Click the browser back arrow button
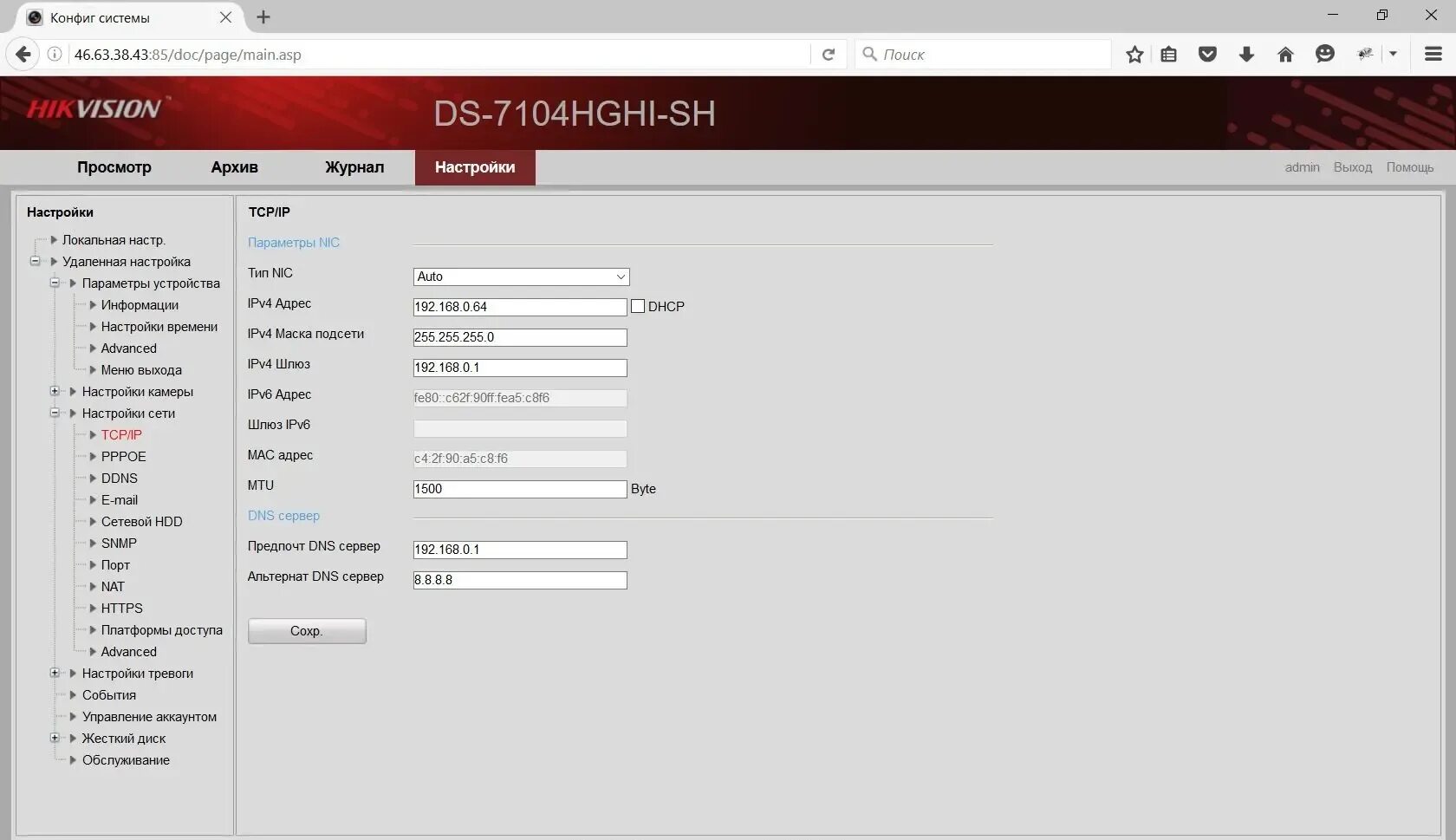Screen dimensions: 1456x840 point(23,55)
